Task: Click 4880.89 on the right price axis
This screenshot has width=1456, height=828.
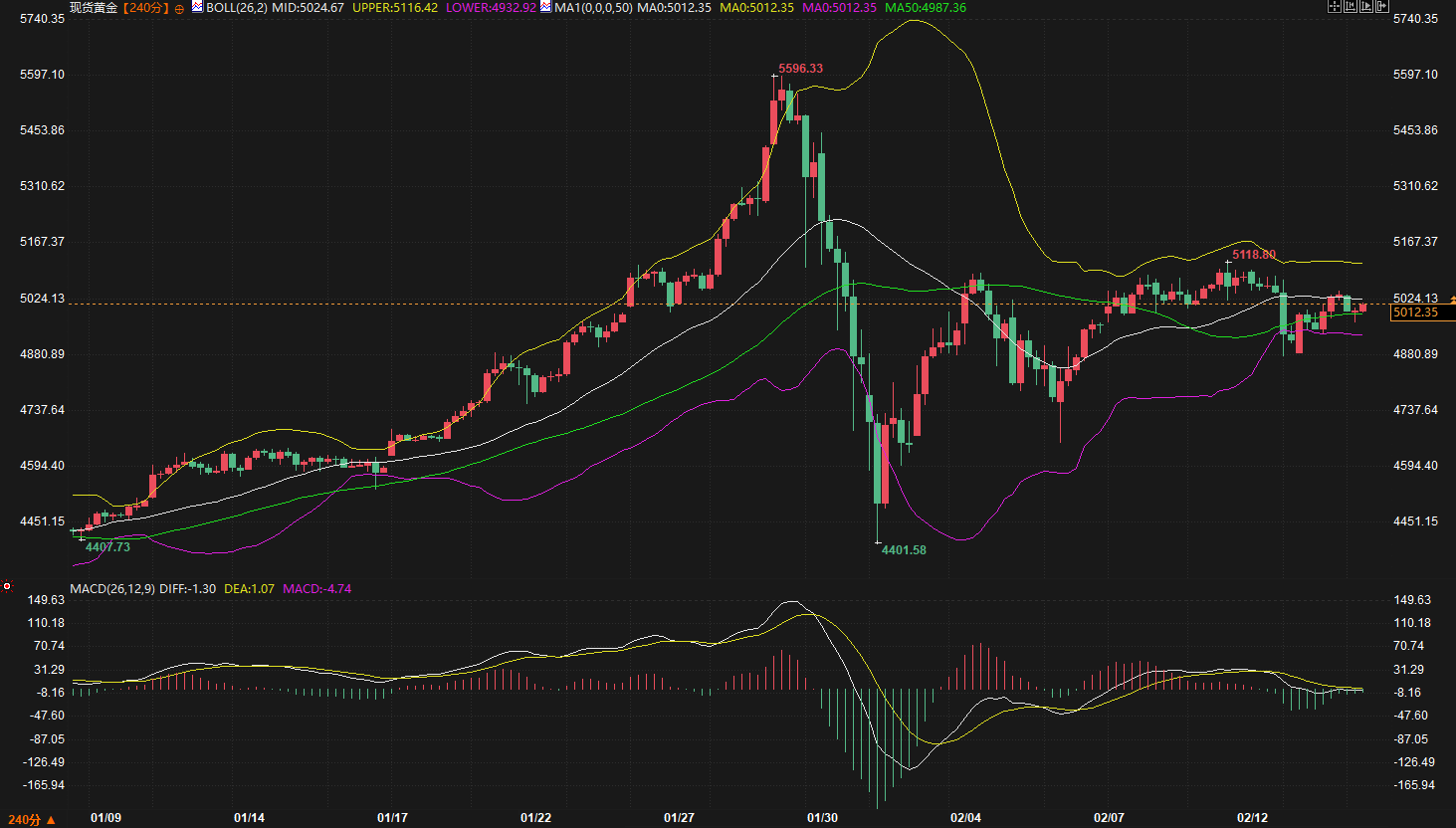Action: tap(1415, 354)
